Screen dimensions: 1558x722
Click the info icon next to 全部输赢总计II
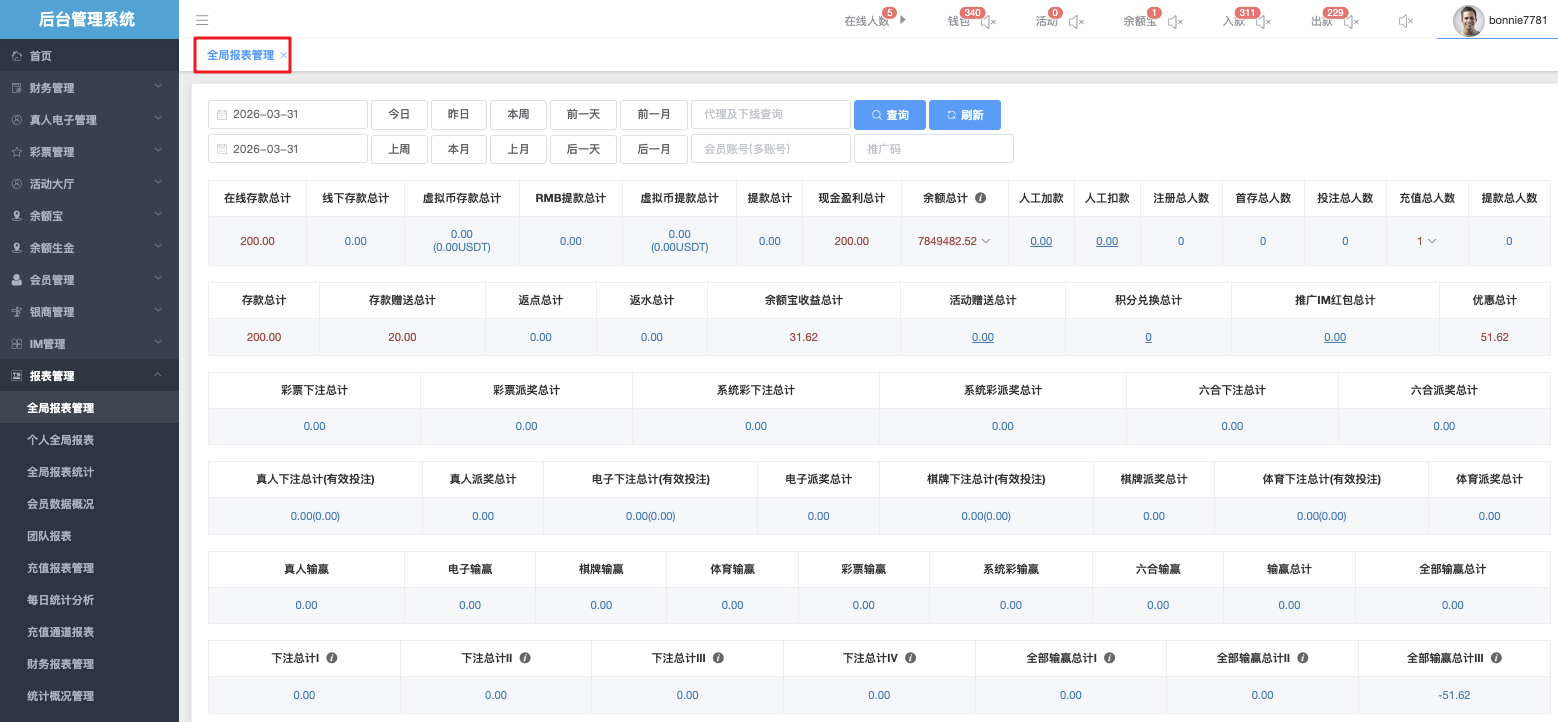(x=1301, y=658)
